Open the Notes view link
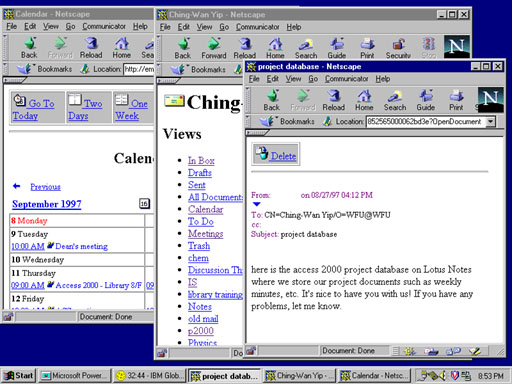512x384 pixels. point(200,306)
